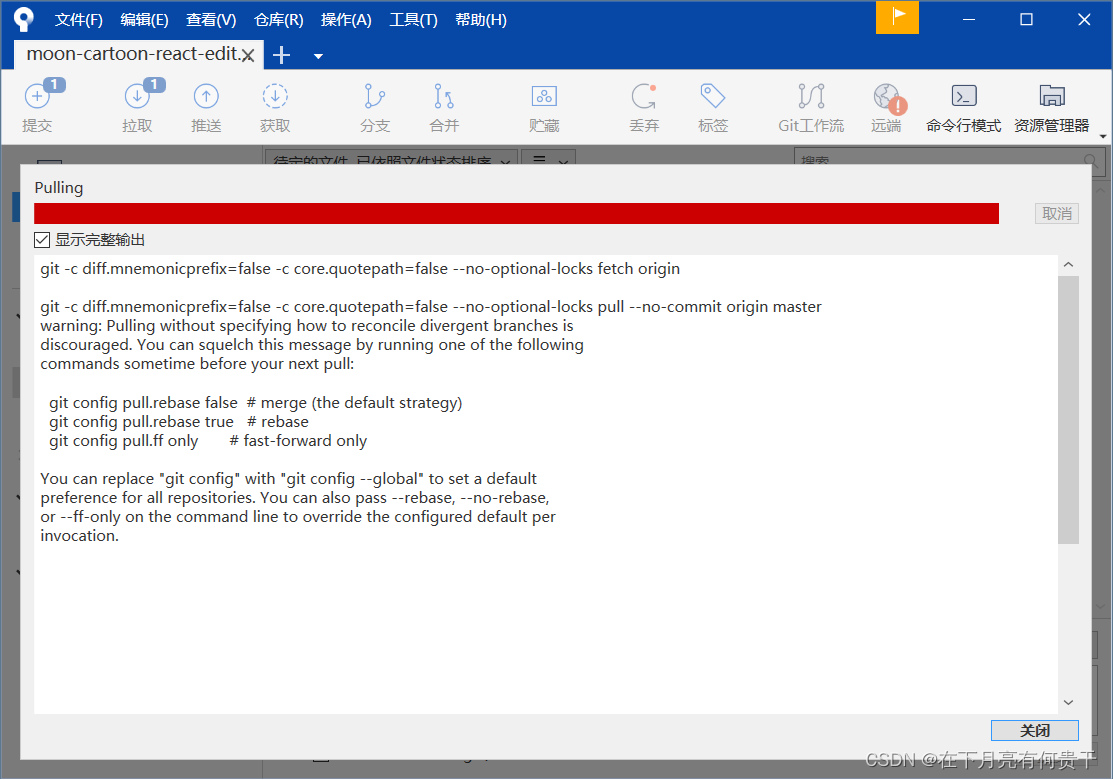This screenshot has width=1113, height=780.
Task: Open the Branch (分支) tool
Action: coord(375,106)
